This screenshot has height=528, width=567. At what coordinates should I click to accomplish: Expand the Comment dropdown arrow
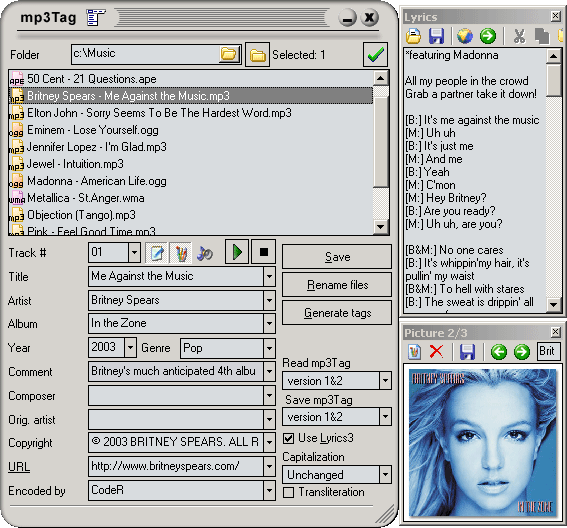[269, 372]
